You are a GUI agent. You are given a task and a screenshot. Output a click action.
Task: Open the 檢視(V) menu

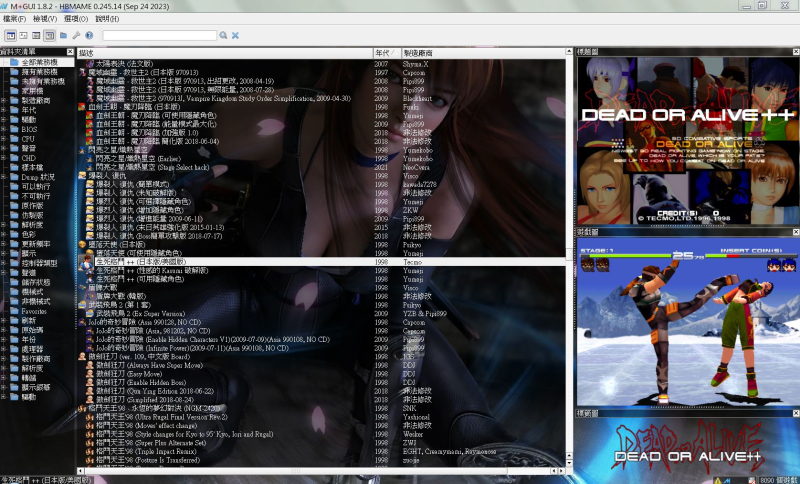tap(44, 19)
